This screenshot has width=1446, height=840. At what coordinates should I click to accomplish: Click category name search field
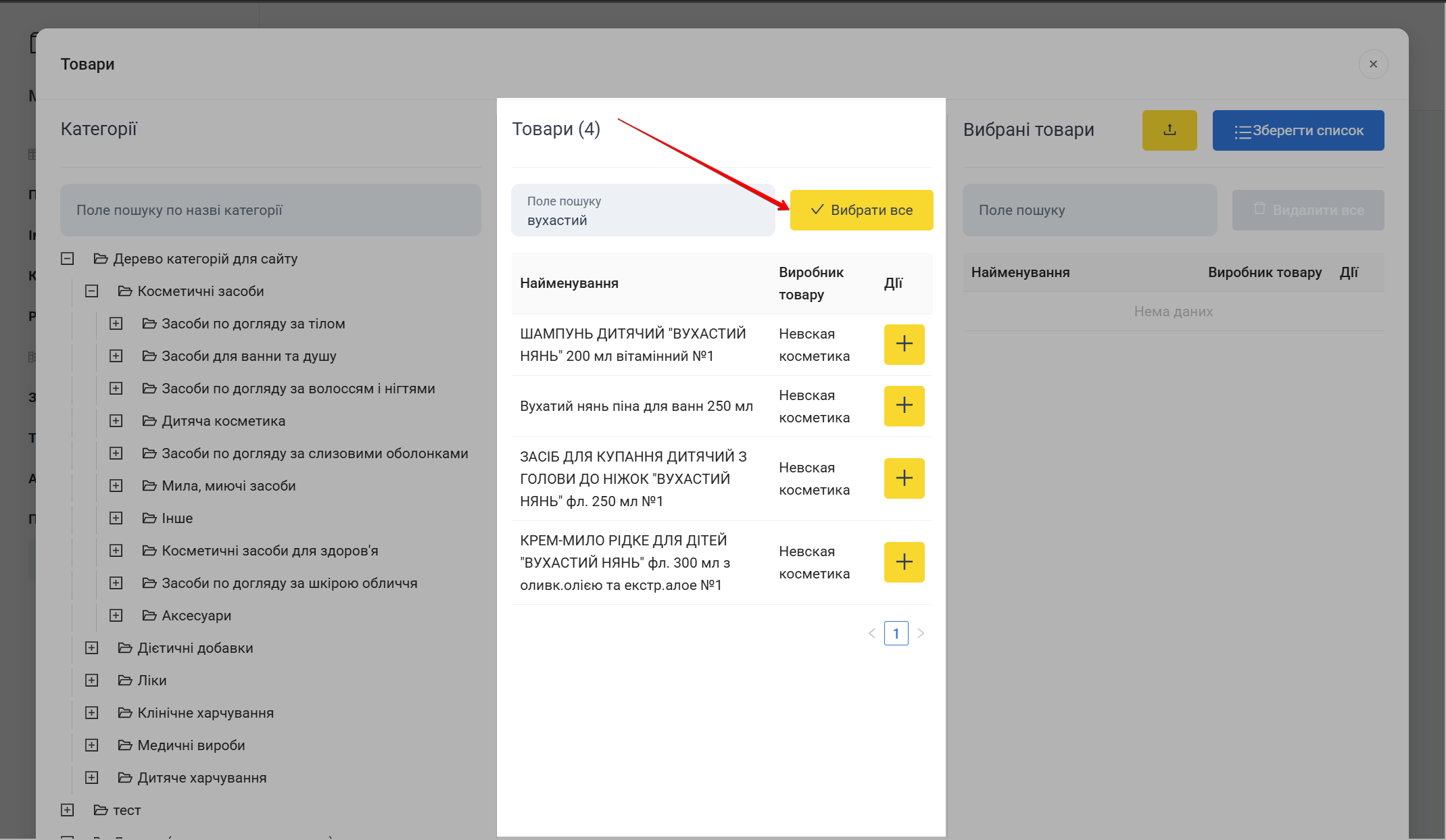(270, 210)
